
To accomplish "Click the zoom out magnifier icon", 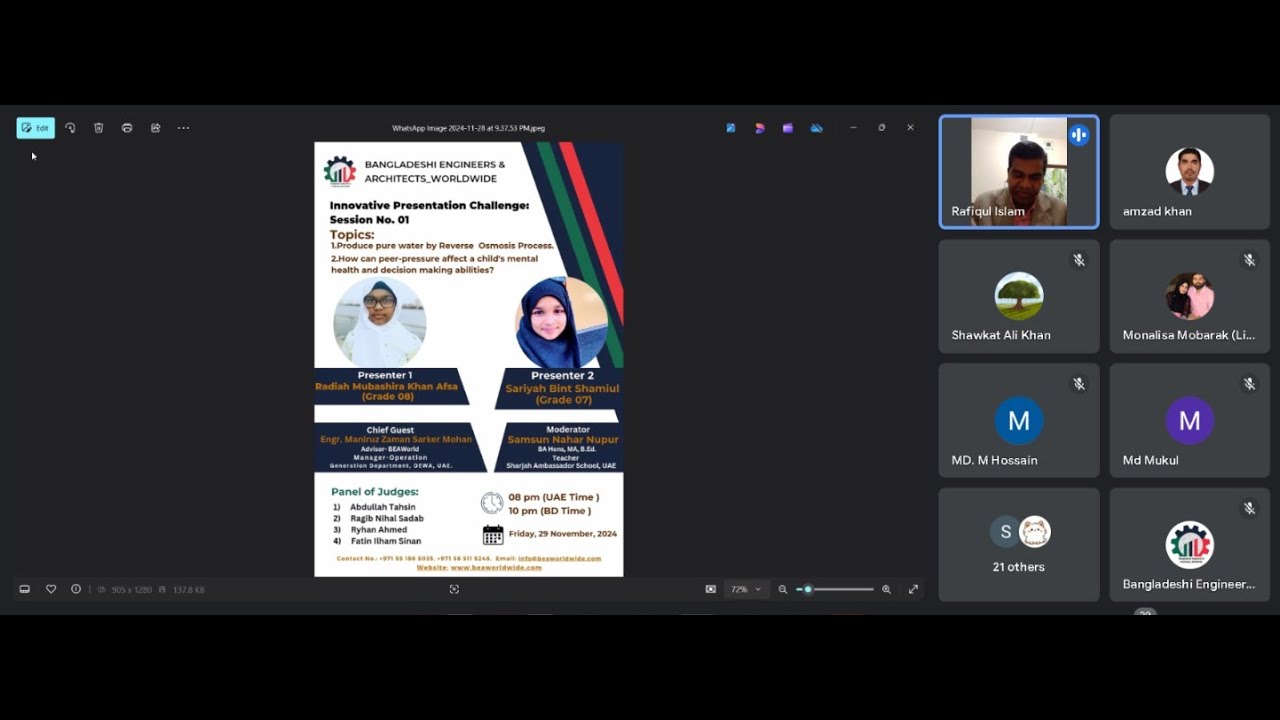I will coord(783,590).
